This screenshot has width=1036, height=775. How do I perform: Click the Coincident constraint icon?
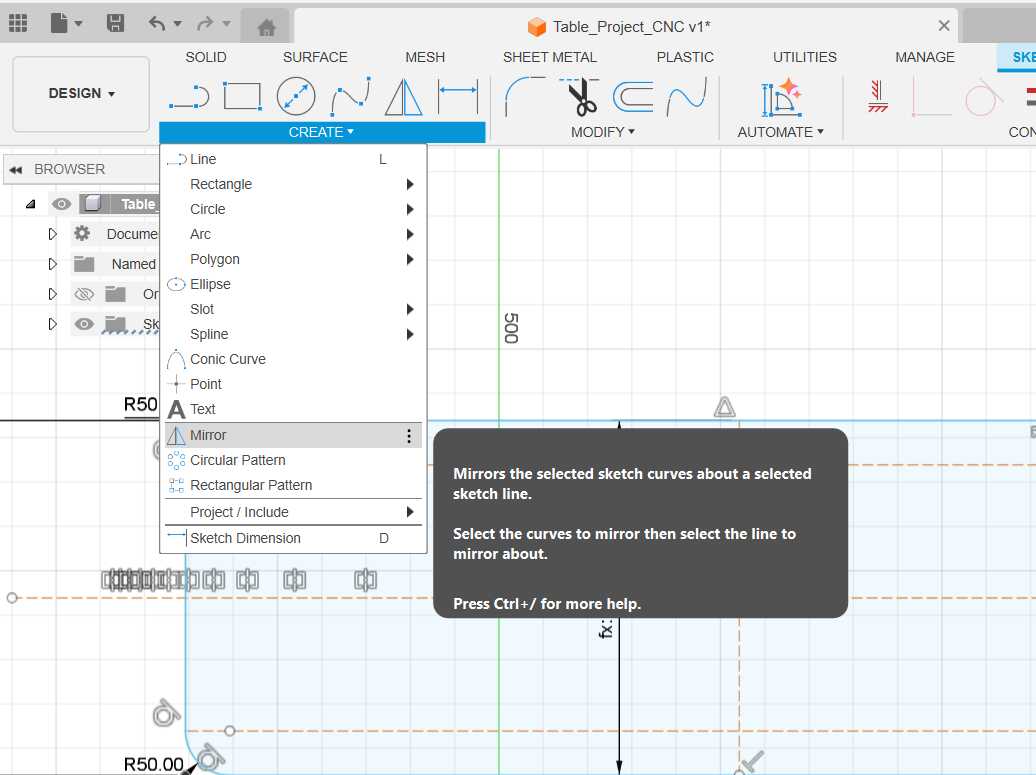pos(932,96)
